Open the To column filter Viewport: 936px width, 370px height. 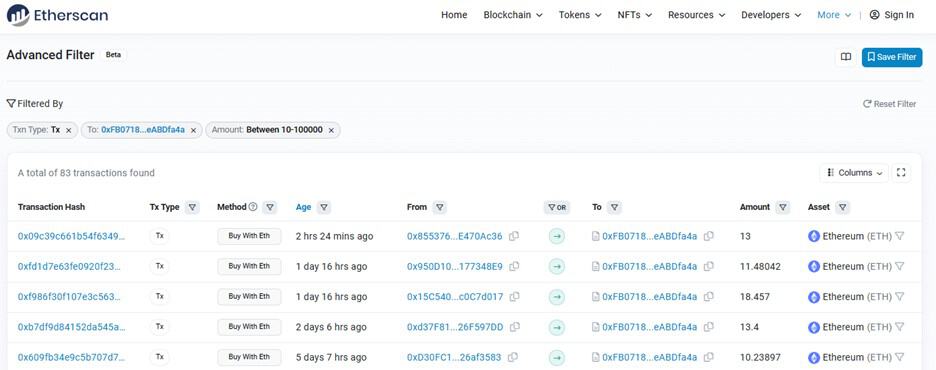[614, 207]
